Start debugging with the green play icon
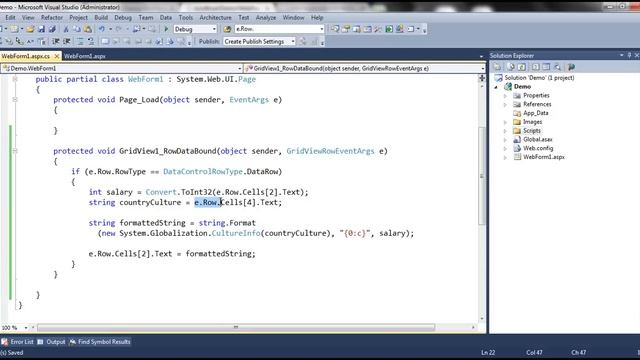The image size is (640, 360). click(166, 29)
